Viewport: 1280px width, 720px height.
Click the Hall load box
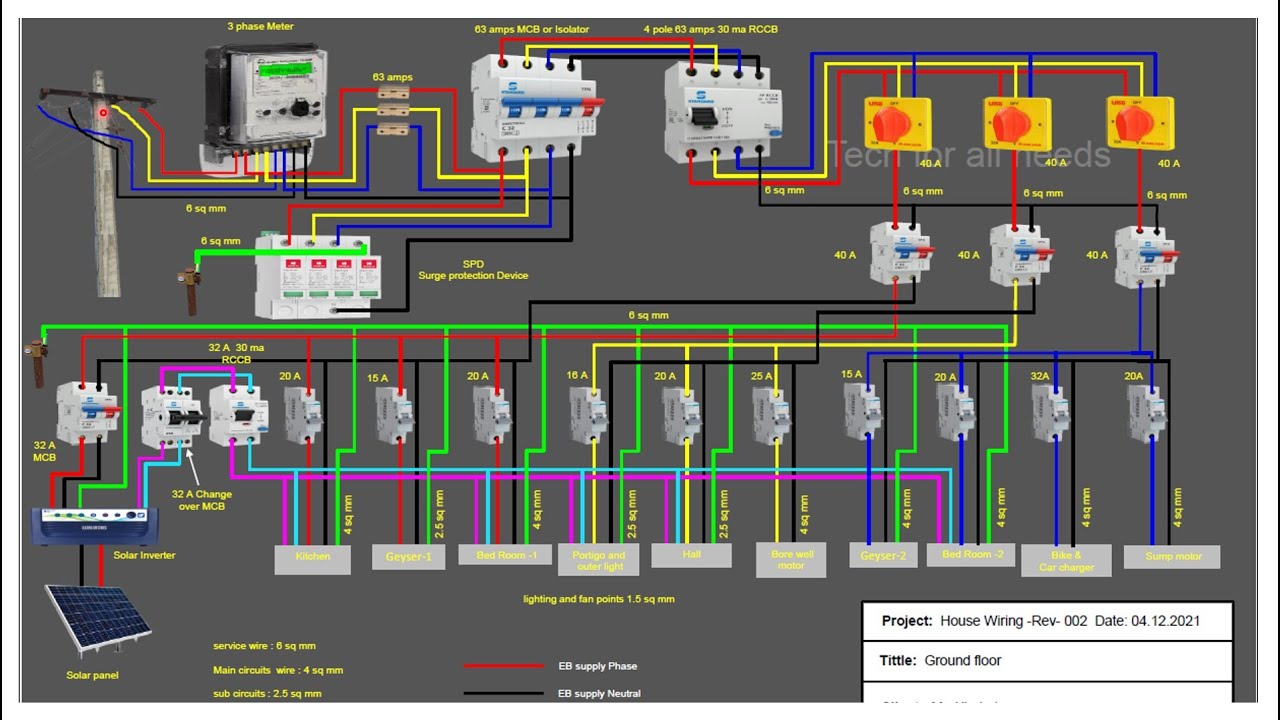pos(691,555)
